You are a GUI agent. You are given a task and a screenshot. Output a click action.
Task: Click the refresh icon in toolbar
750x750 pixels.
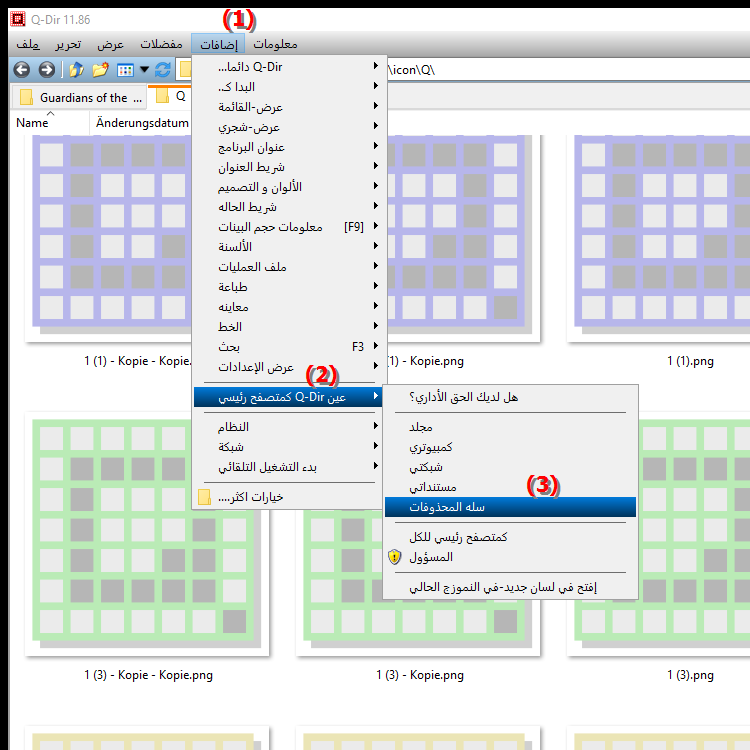point(163,70)
